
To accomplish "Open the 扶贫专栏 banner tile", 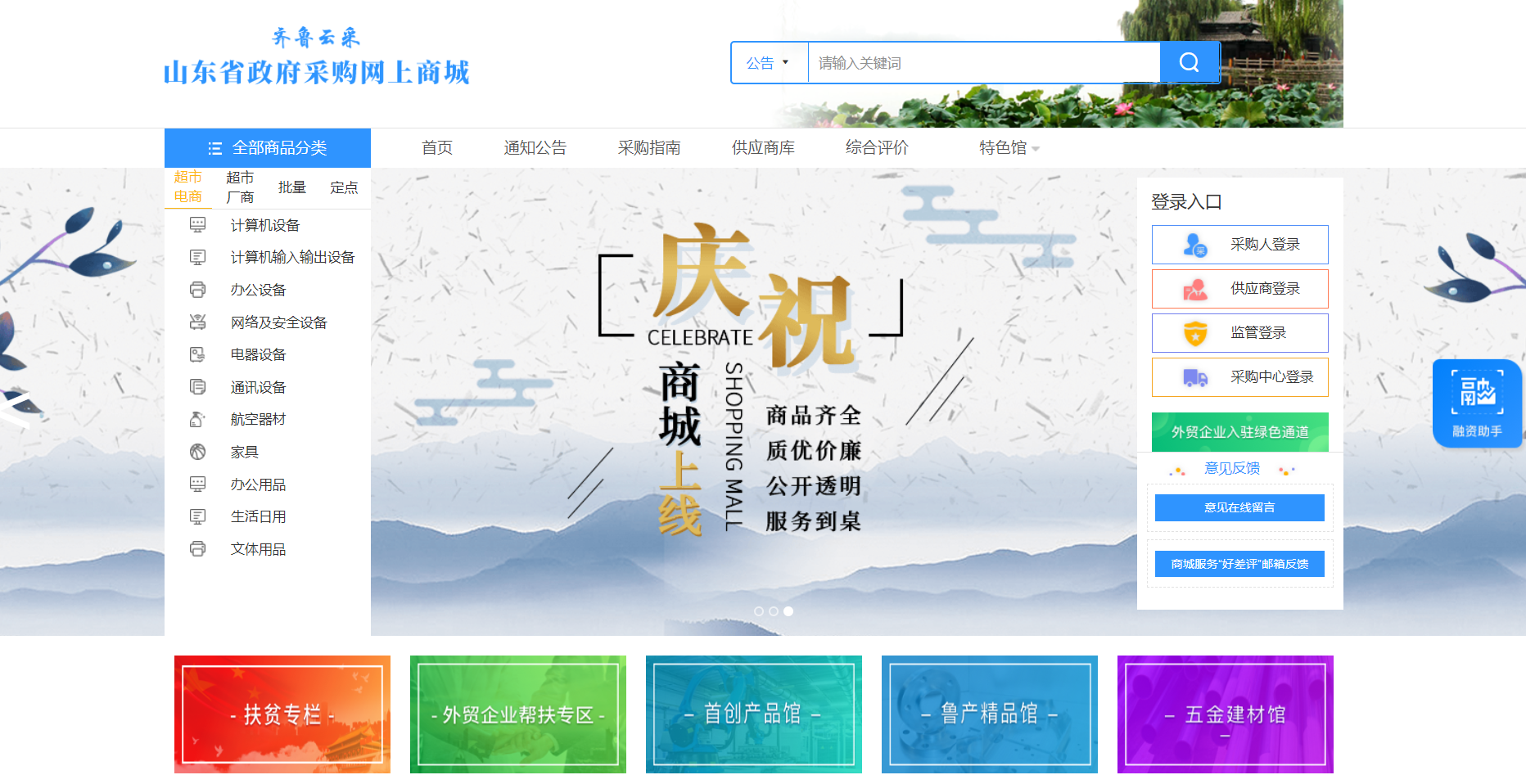I will click(x=282, y=714).
